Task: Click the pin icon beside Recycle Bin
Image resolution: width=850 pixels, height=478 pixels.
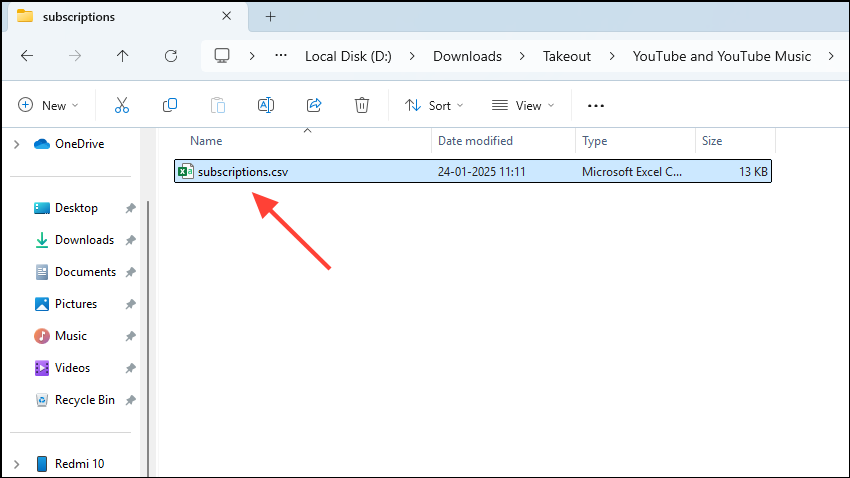Action: (x=131, y=400)
